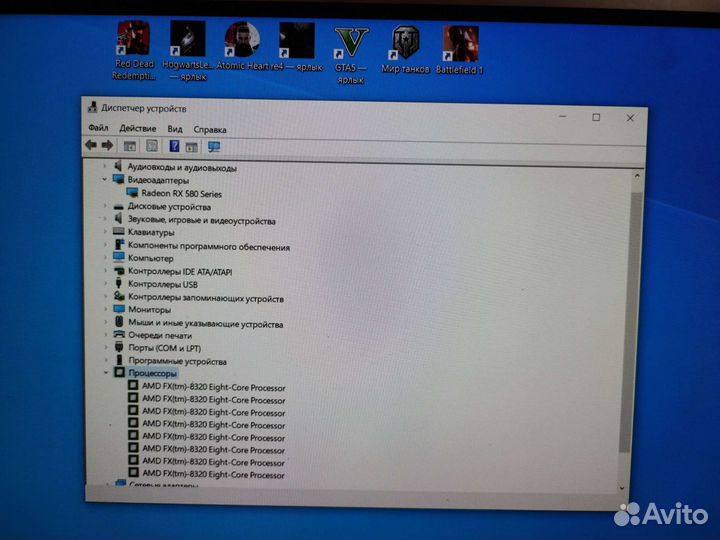Click the scan for hardware changes monitor icon

click(214, 147)
